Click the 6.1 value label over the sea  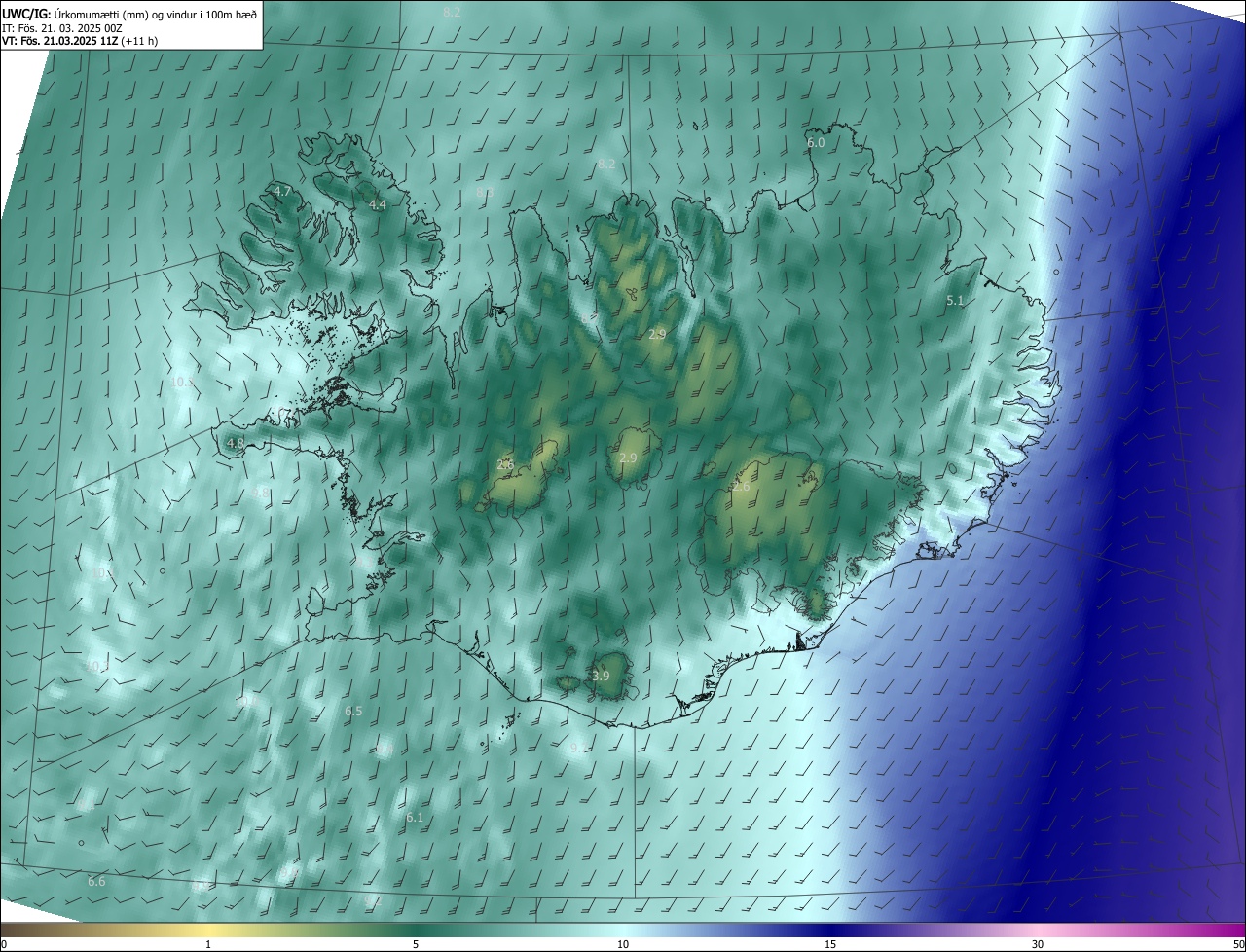pos(415,818)
